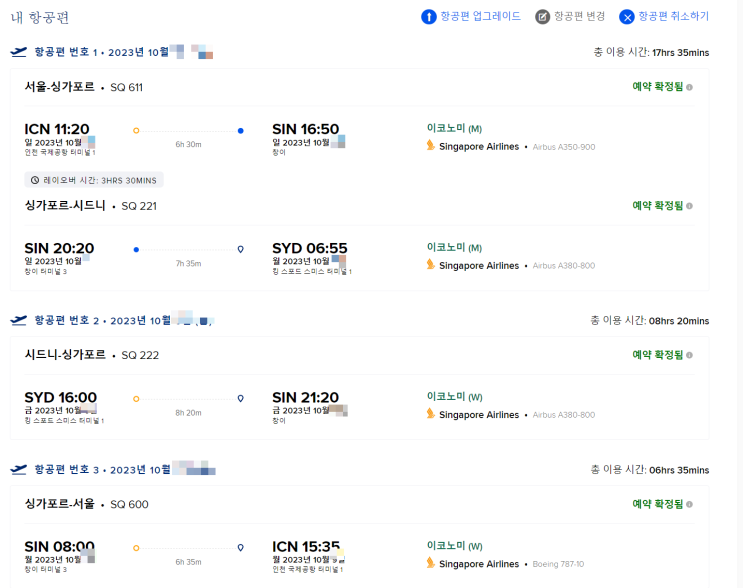Click the 서울-싱가포르 SQ 611 segment title
This screenshot has width=743, height=588.
84,87
